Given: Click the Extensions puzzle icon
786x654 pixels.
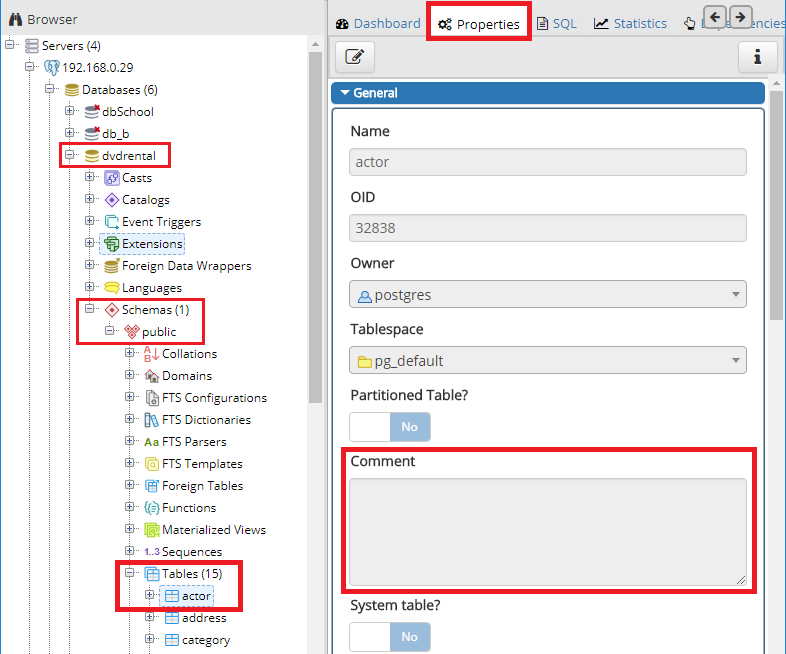Looking at the screenshot, I should coord(112,244).
